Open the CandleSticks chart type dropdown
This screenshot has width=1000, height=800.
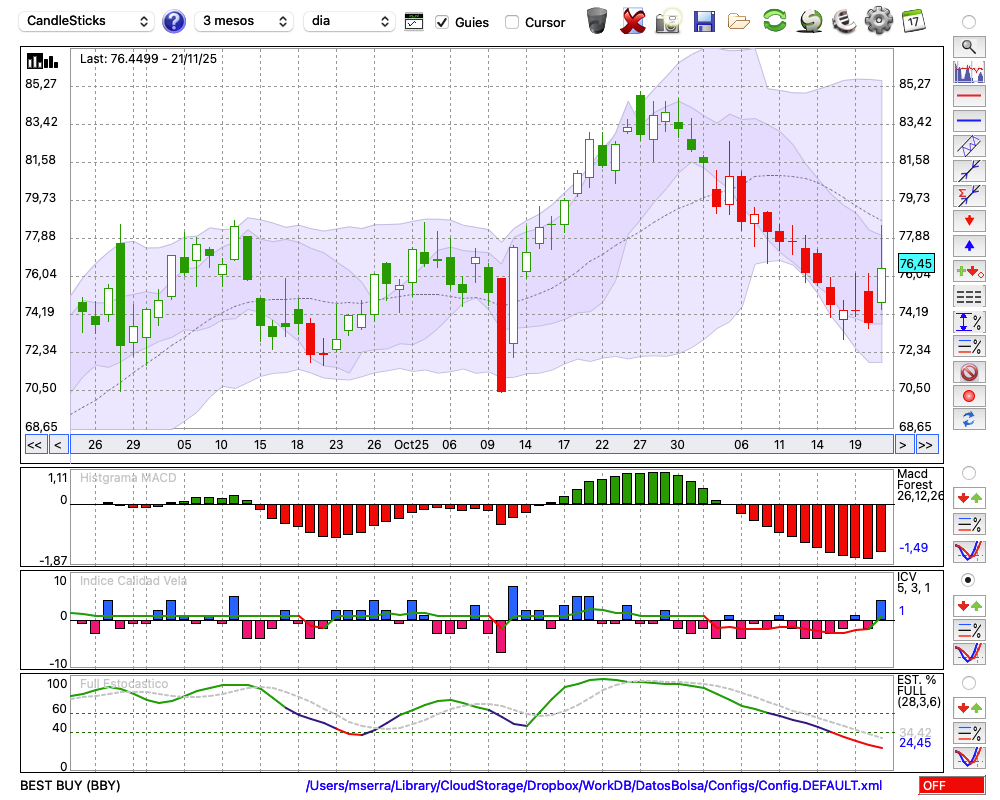(x=88, y=21)
